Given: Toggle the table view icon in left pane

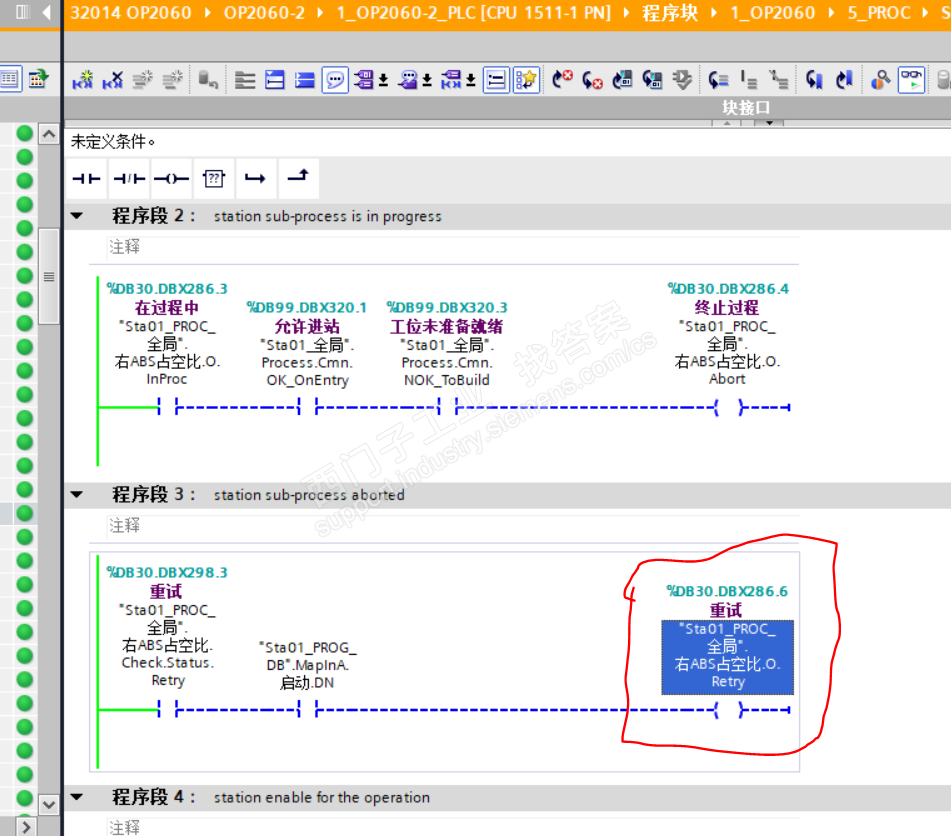Looking at the screenshot, I should pos(10,79).
